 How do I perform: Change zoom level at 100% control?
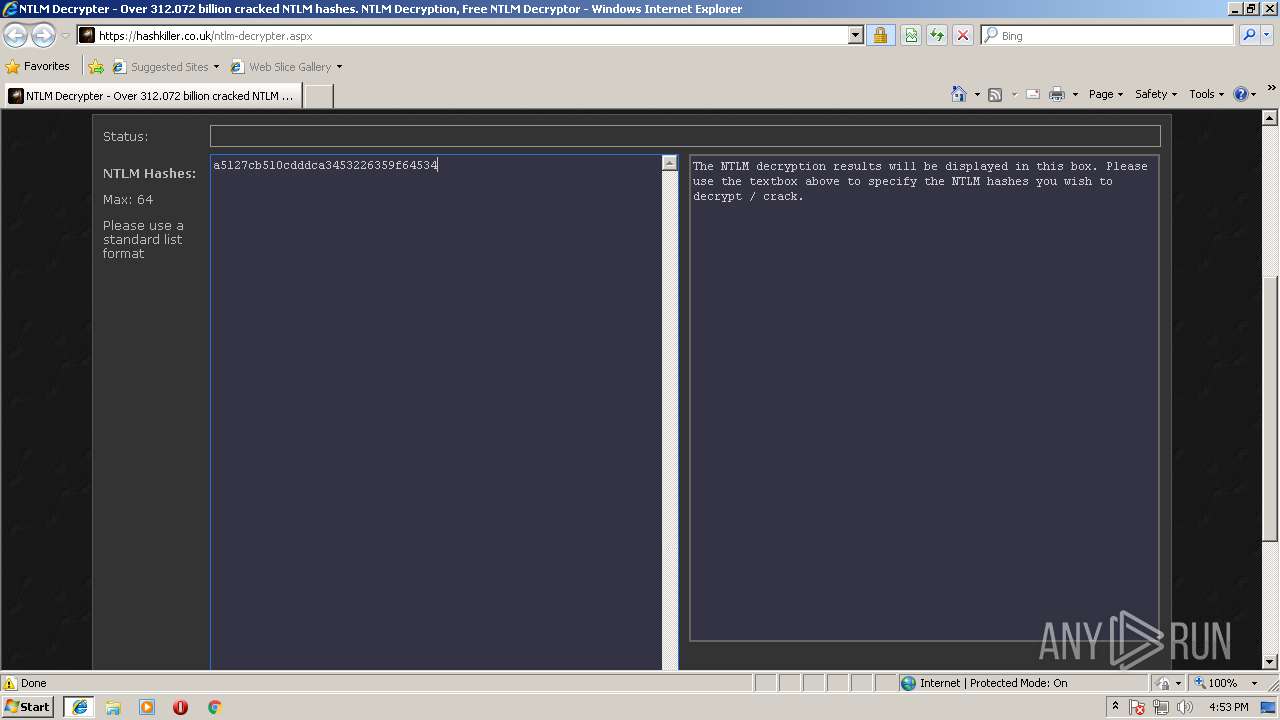click(1226, 683)
